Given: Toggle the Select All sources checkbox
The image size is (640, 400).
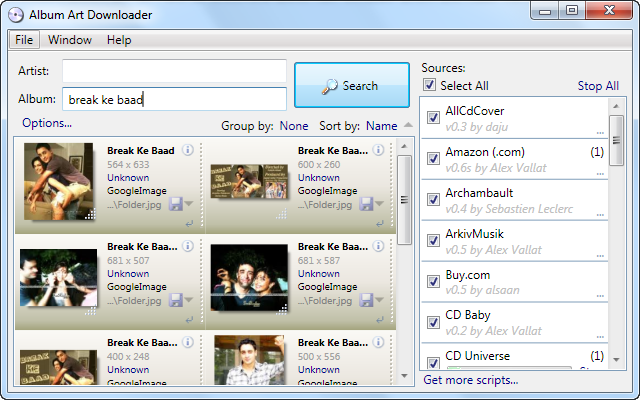Looking at the screenshot, I should tap(429, 85).
